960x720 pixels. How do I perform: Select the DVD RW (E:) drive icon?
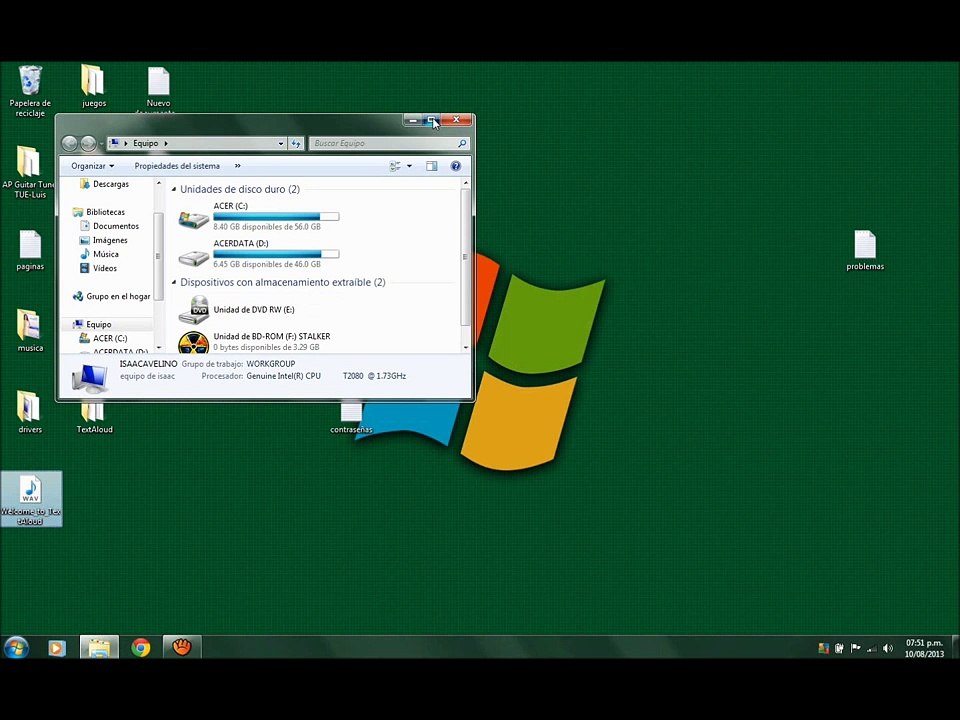click(x=193, y=310)
